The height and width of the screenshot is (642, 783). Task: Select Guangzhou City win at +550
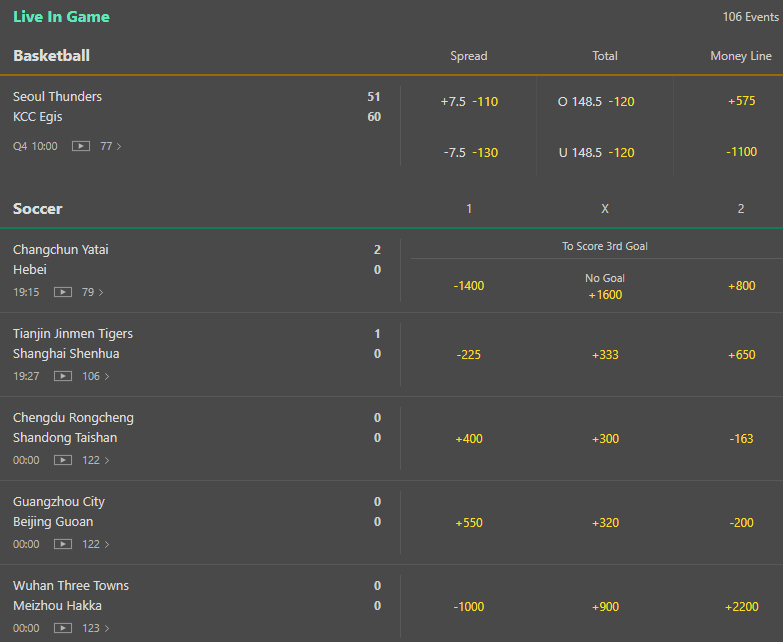[469, 523]
